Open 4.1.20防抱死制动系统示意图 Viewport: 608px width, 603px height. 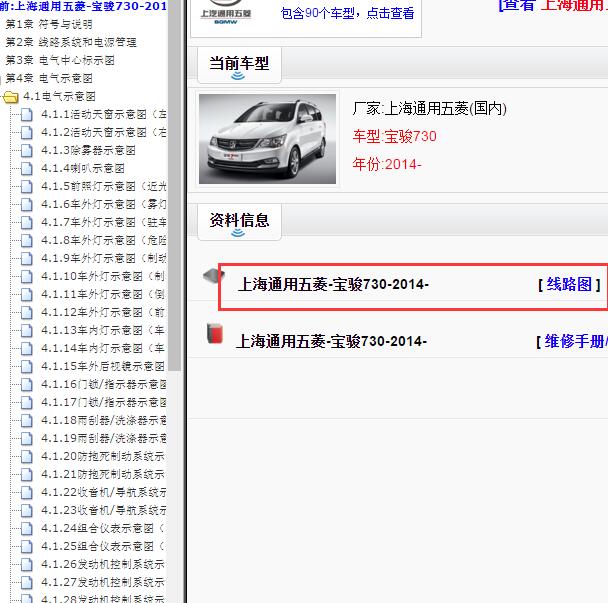(x=103, y=456)
